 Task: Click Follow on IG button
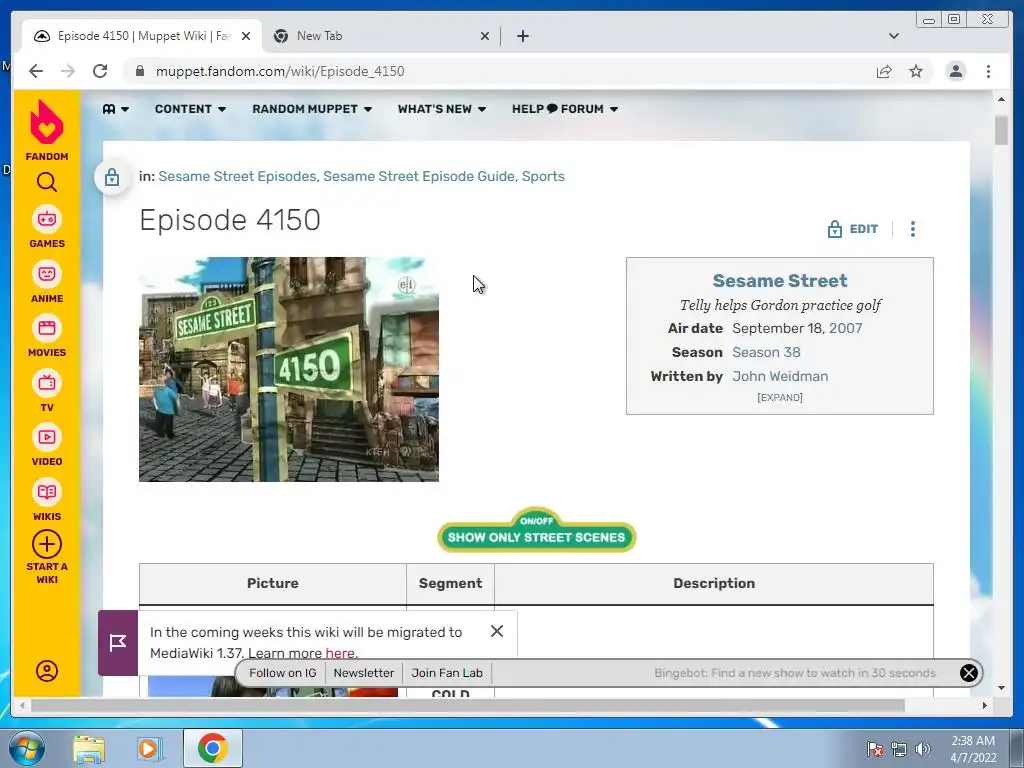[282, 673]
